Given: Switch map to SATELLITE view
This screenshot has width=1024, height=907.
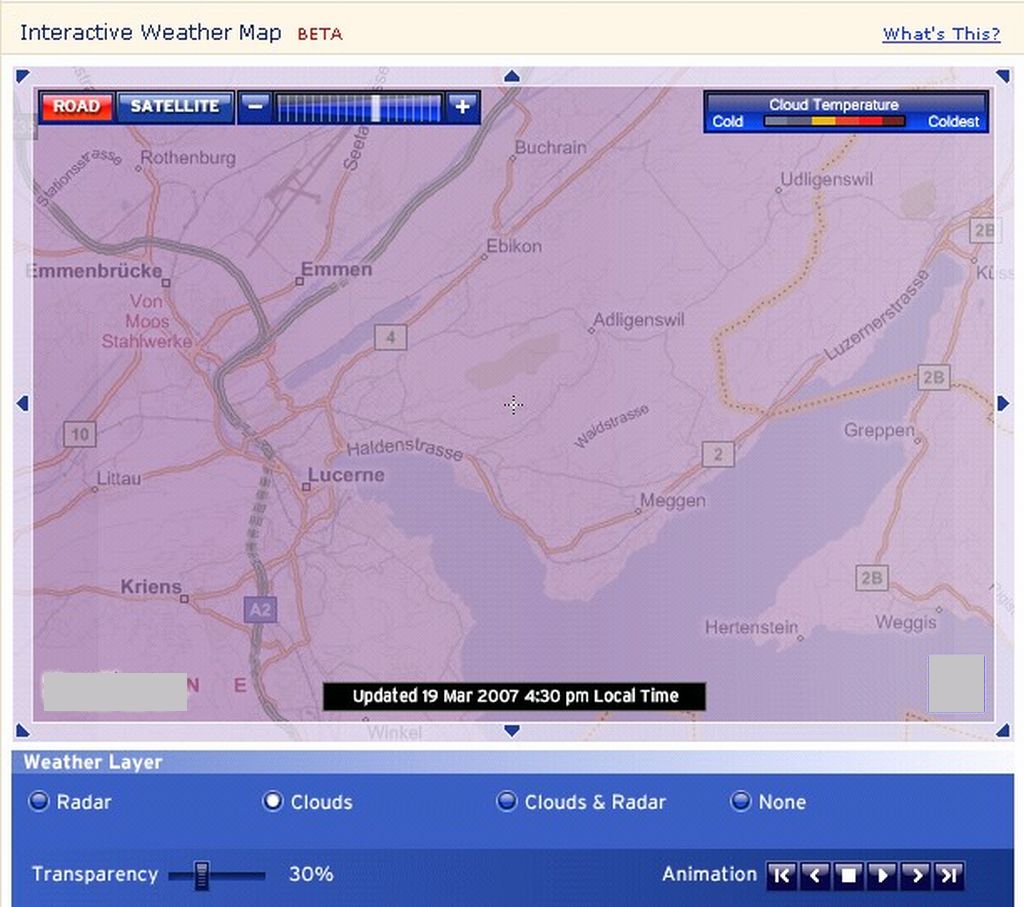Looking at the screenshot, I should [x=174, y=106].
